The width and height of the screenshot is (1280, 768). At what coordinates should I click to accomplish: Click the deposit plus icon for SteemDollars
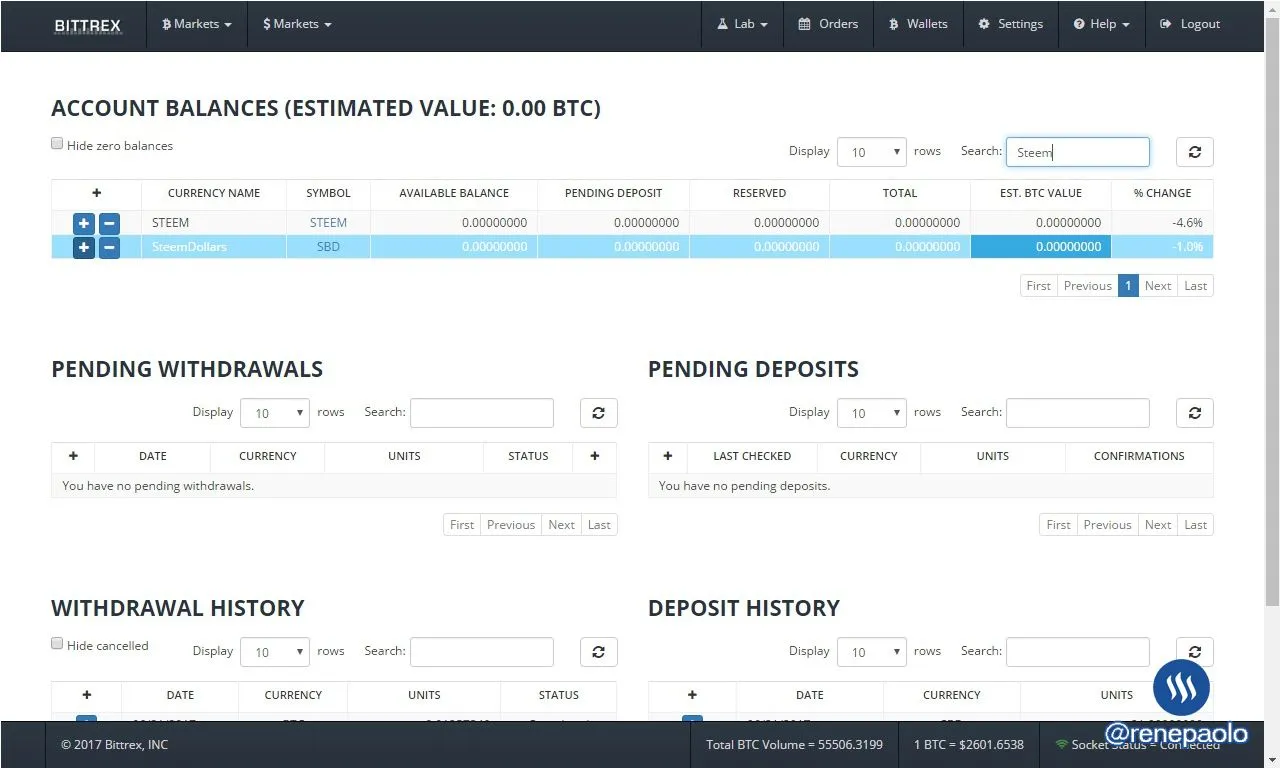pyautogui.click(x=84, y=247)
